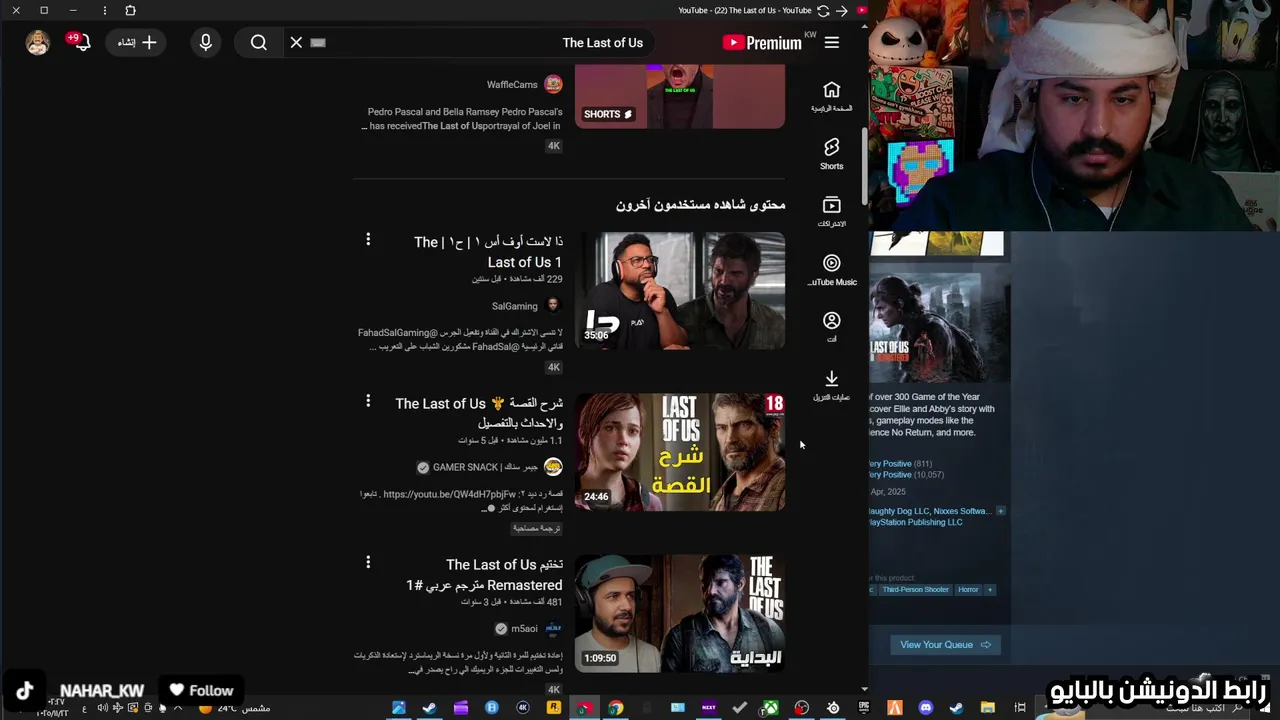The width and height of the screenshot is (1280, 720).
Task: Open the WaffleCams channel name
Action: (512, 85)
